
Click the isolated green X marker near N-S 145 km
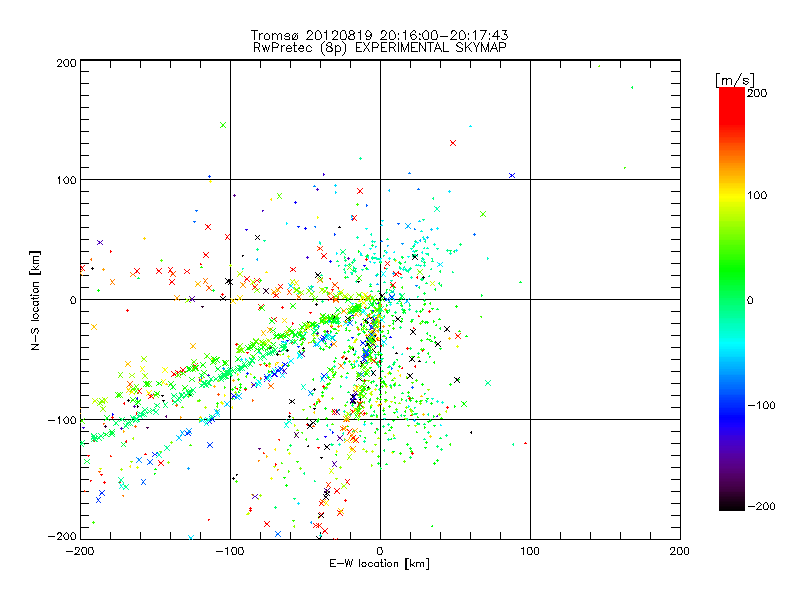coord(223,125)
